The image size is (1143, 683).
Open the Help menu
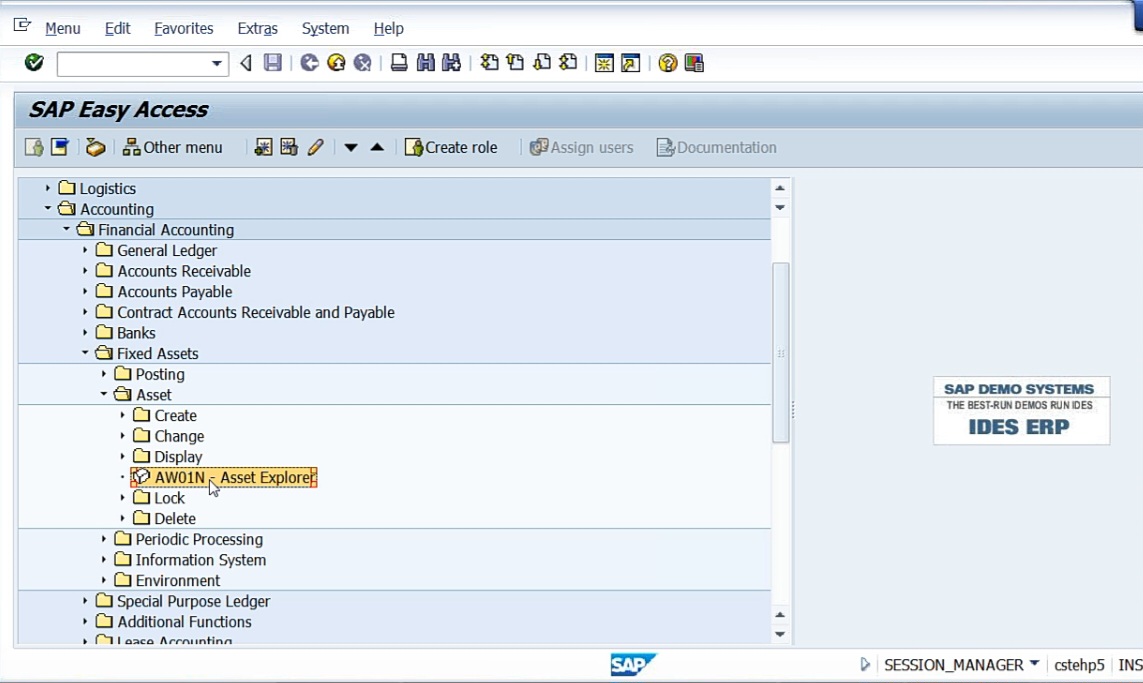coord(389,28)
